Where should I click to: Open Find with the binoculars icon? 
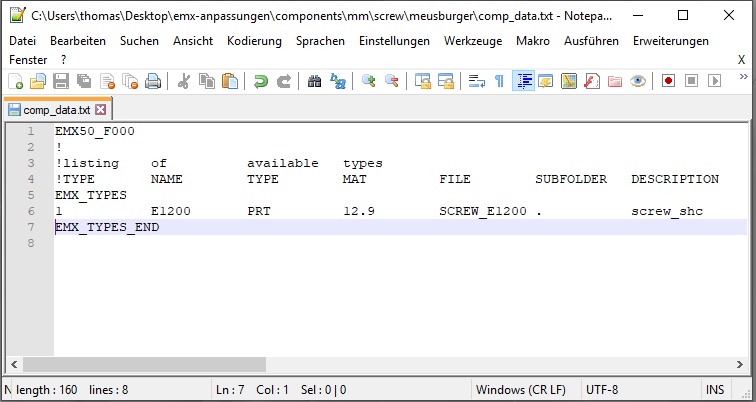point(314,81)
